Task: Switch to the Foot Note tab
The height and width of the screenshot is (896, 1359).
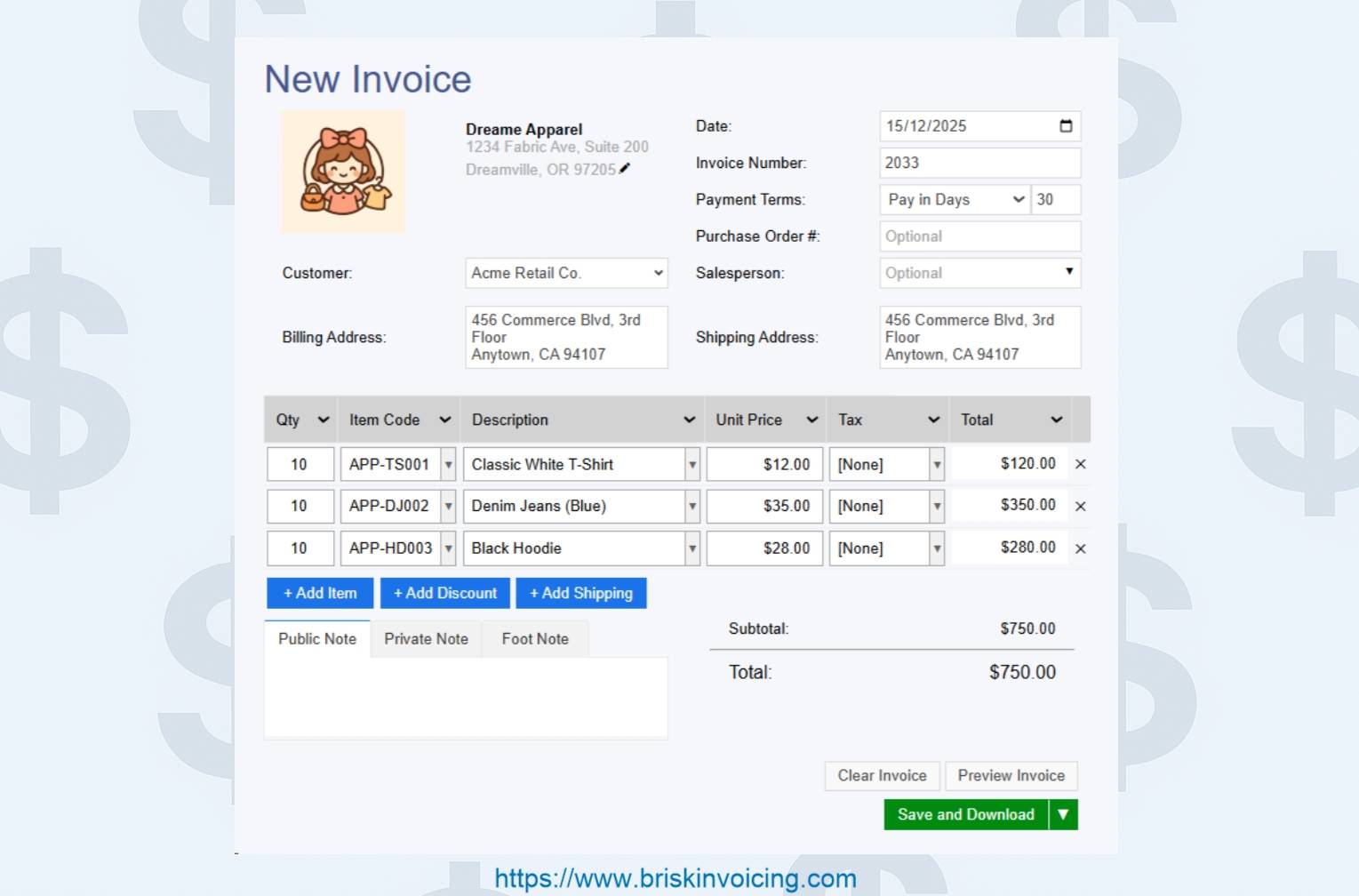Action: 534,638
